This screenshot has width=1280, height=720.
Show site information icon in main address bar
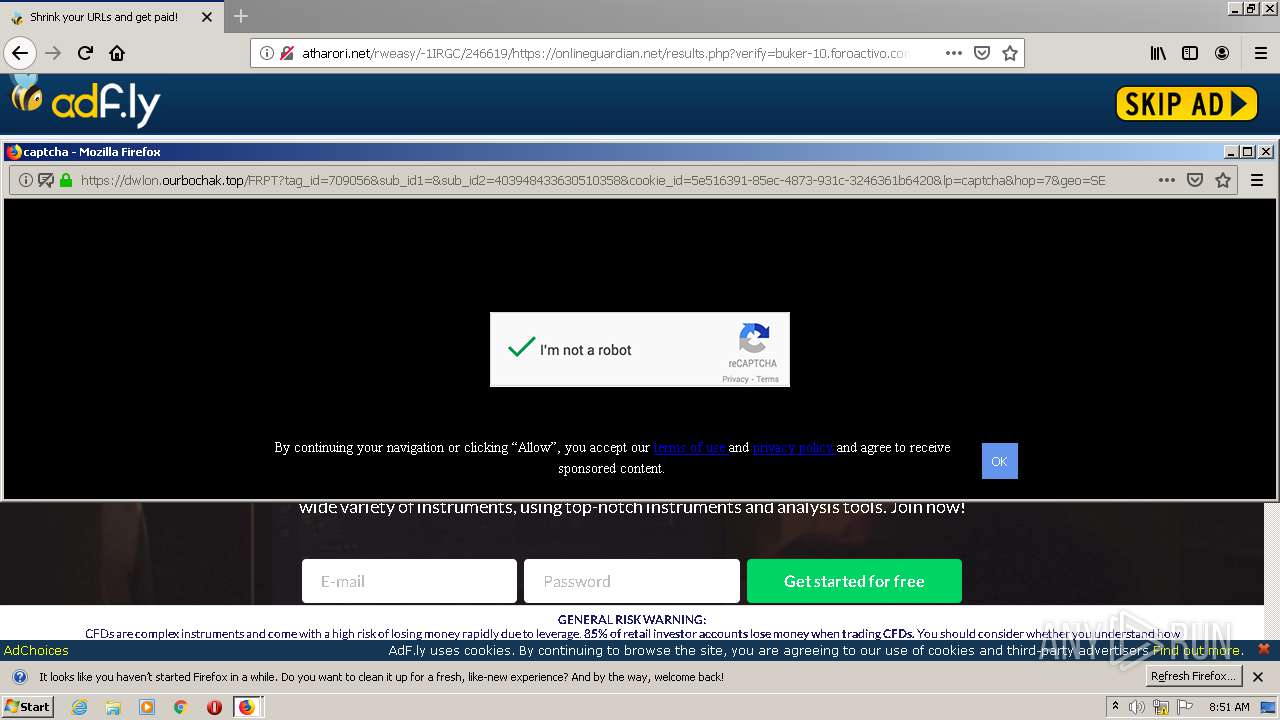tap(267, 53)
